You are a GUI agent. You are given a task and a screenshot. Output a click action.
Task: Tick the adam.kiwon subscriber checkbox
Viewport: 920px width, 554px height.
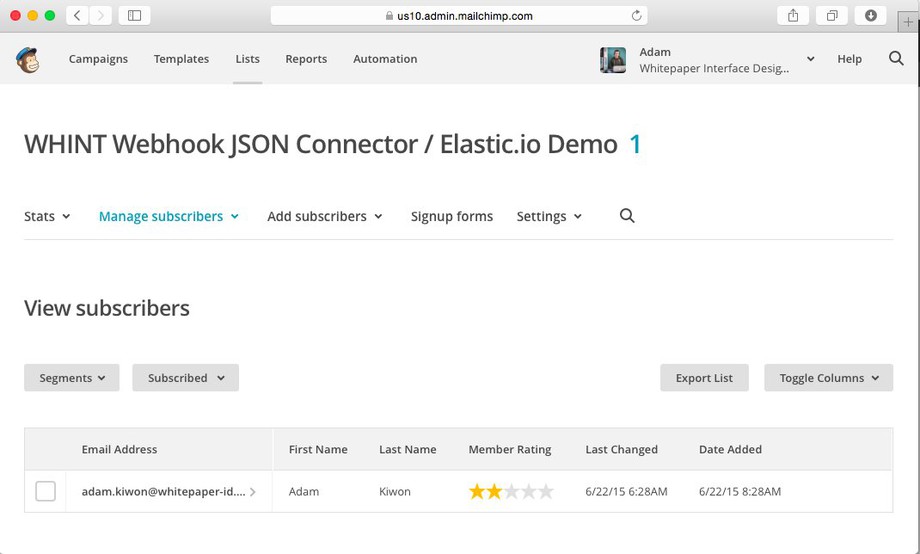coord(46,491)
